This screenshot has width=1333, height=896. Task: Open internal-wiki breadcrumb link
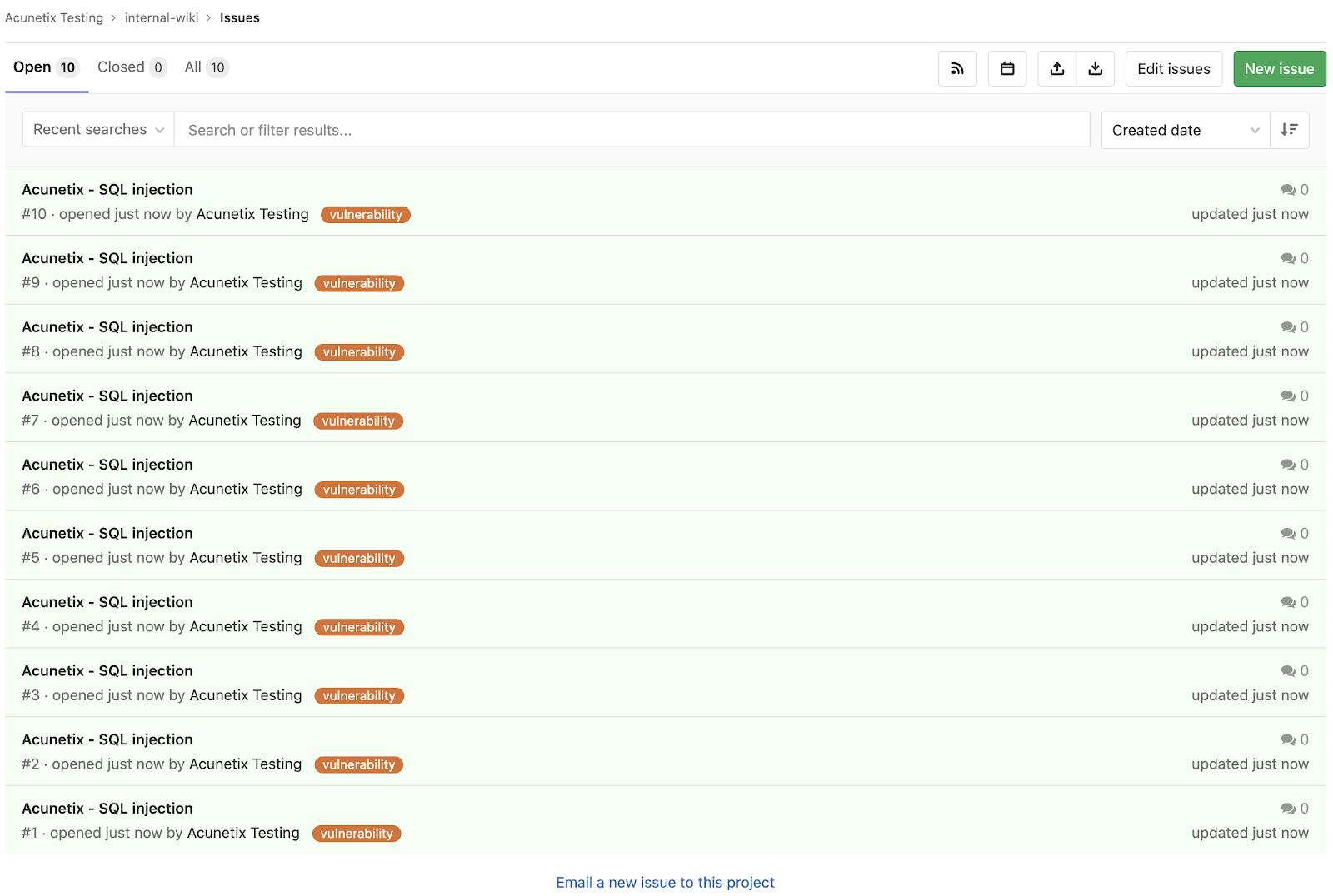[x=162, y=17]
